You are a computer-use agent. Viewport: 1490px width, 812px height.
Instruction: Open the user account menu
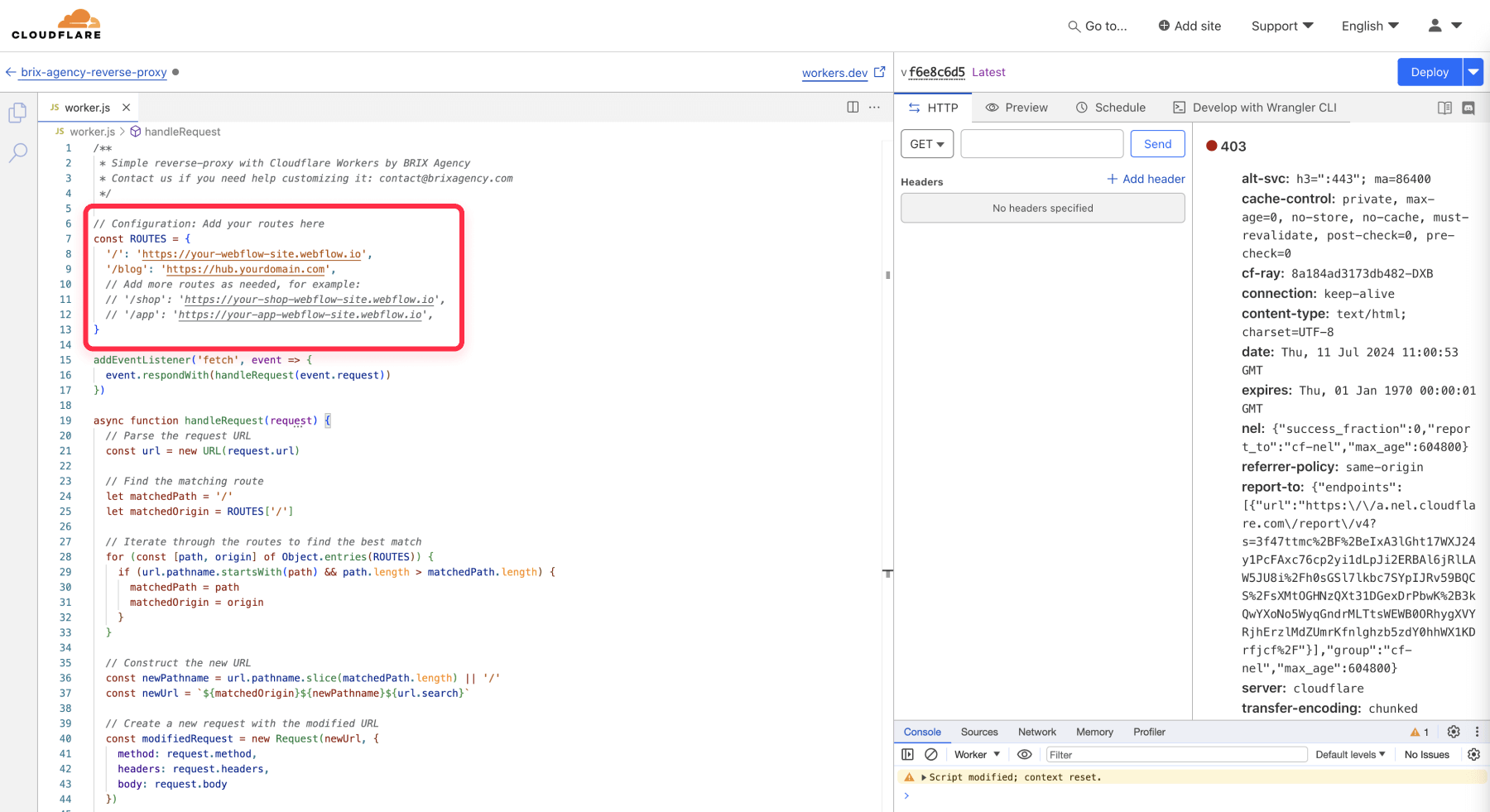coord(1445,26)
